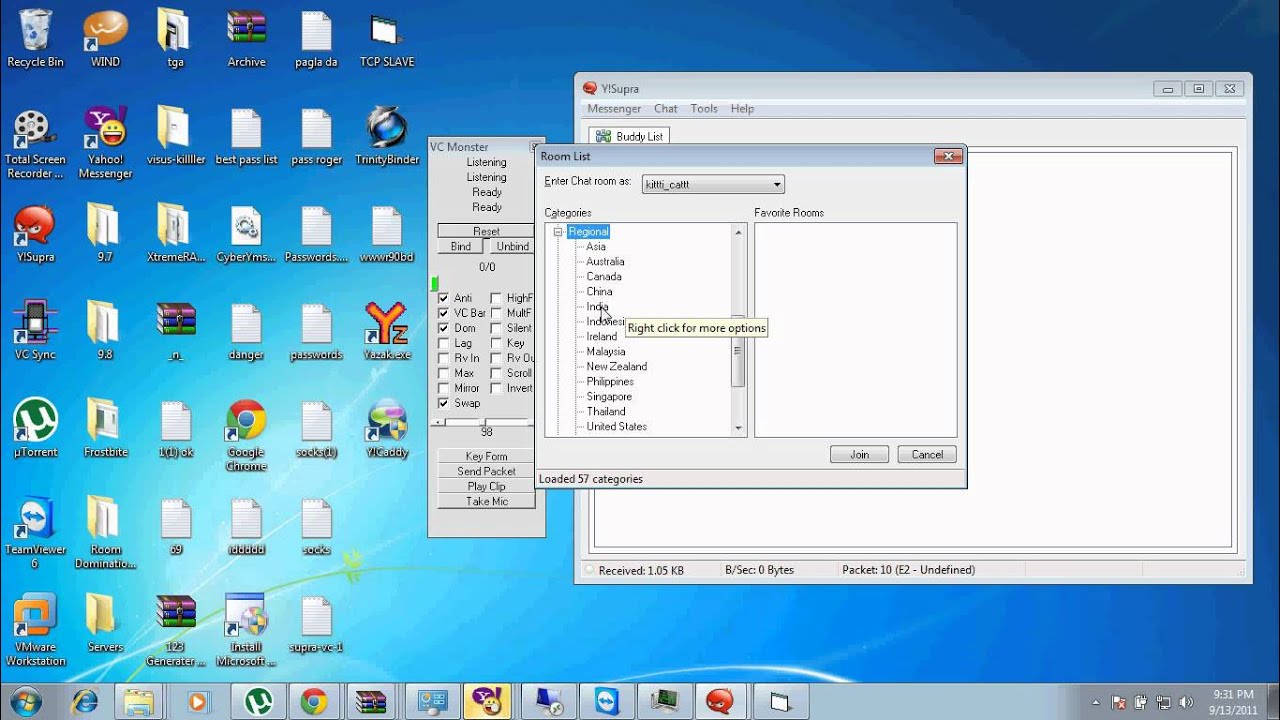
Task: Show hidden icons in system tray
Action: (1095, 702)
